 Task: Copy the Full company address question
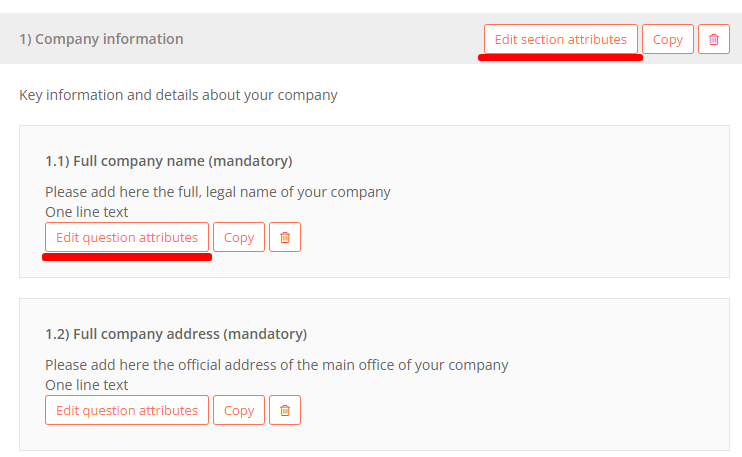[239, 410]
